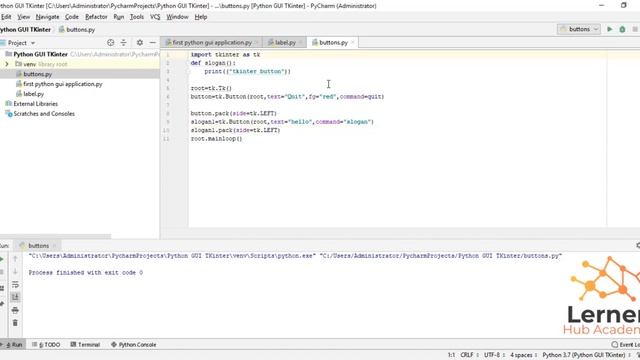Open the Window menu
The width and height of the screenshot is (640, 360).
(x=177, y=17)
